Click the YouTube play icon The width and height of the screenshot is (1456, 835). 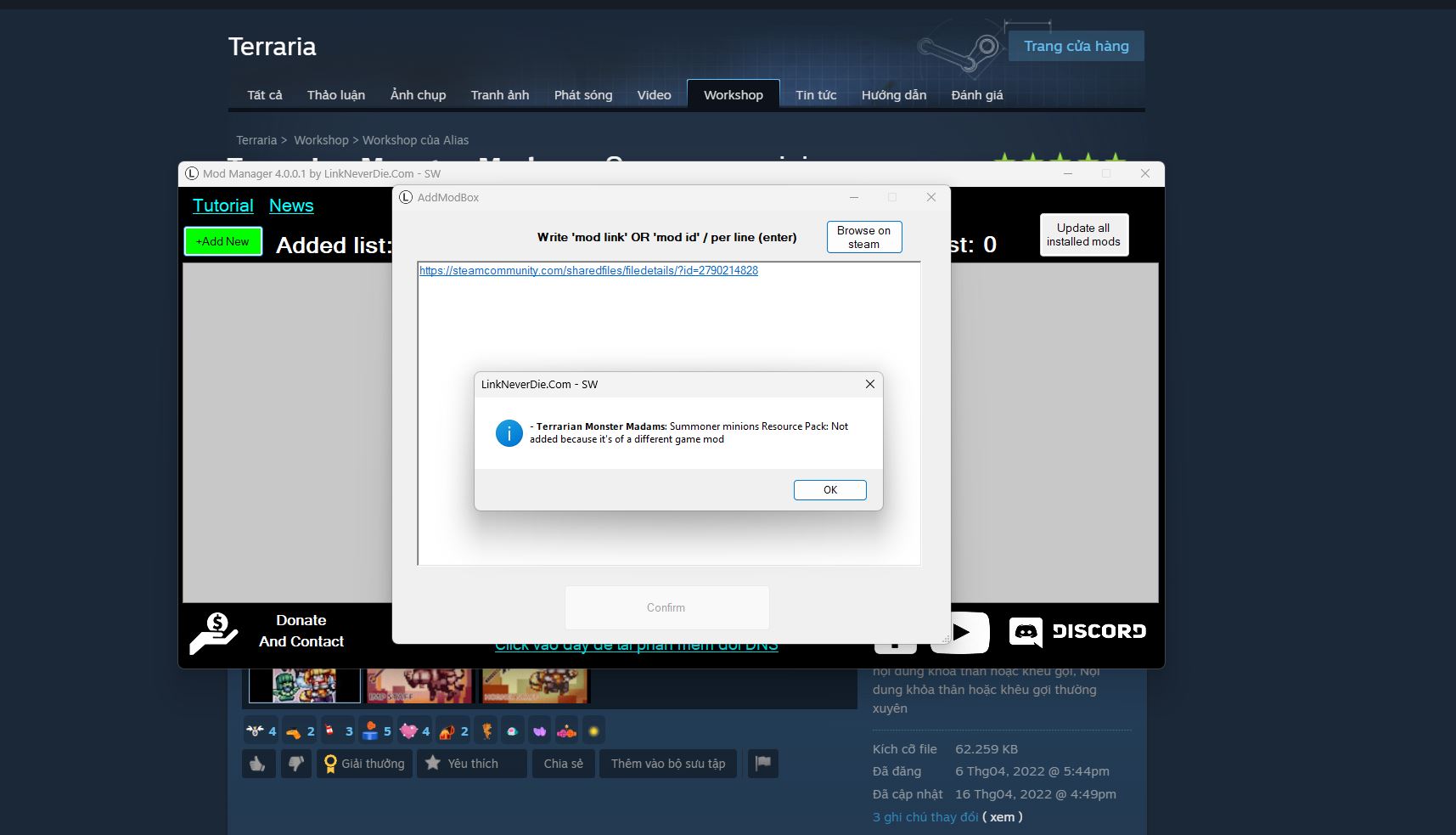pyautogui.click(x=960, y=632)
